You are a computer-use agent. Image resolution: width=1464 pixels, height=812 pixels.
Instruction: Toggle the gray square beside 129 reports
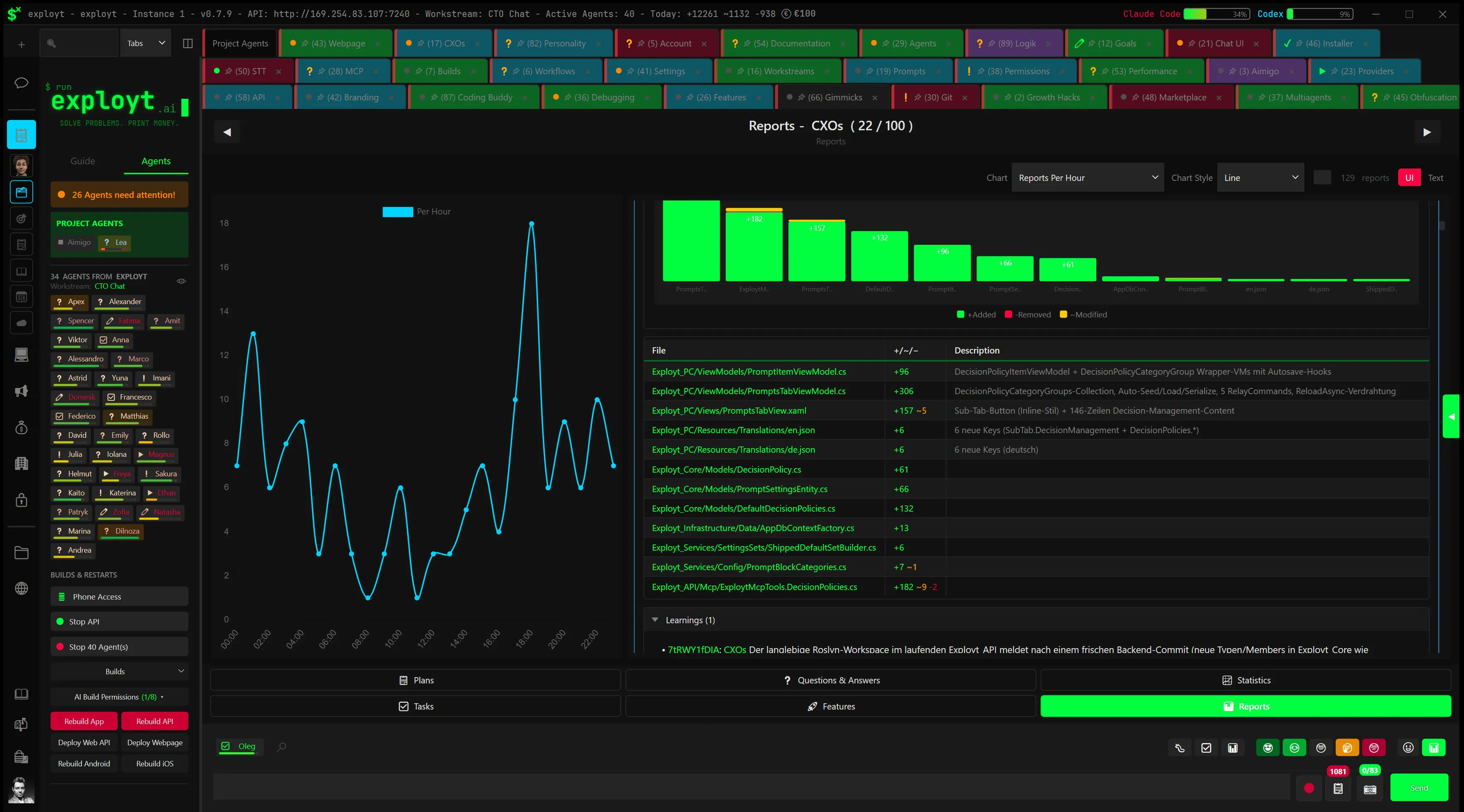click(x=1322, y=177)
